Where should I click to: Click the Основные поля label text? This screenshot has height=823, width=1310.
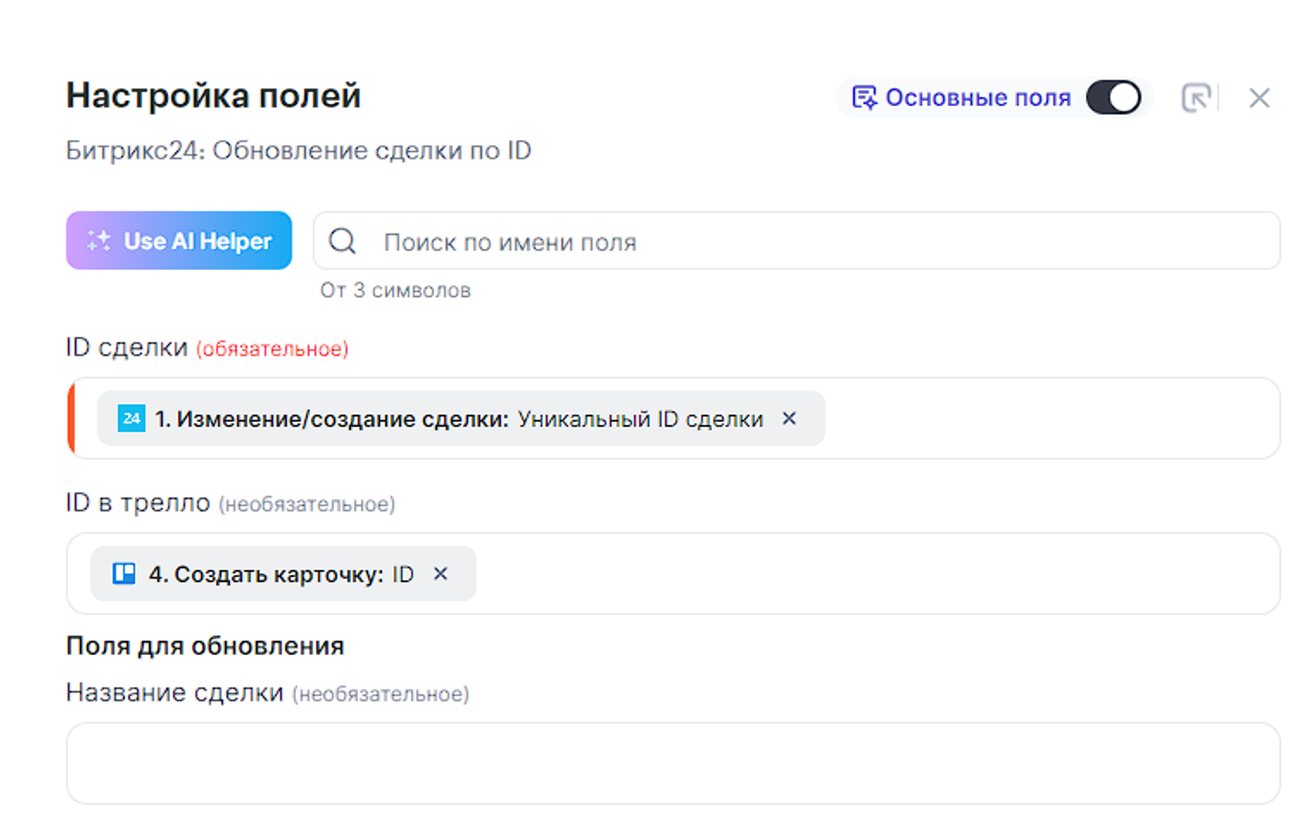[977, 98]
